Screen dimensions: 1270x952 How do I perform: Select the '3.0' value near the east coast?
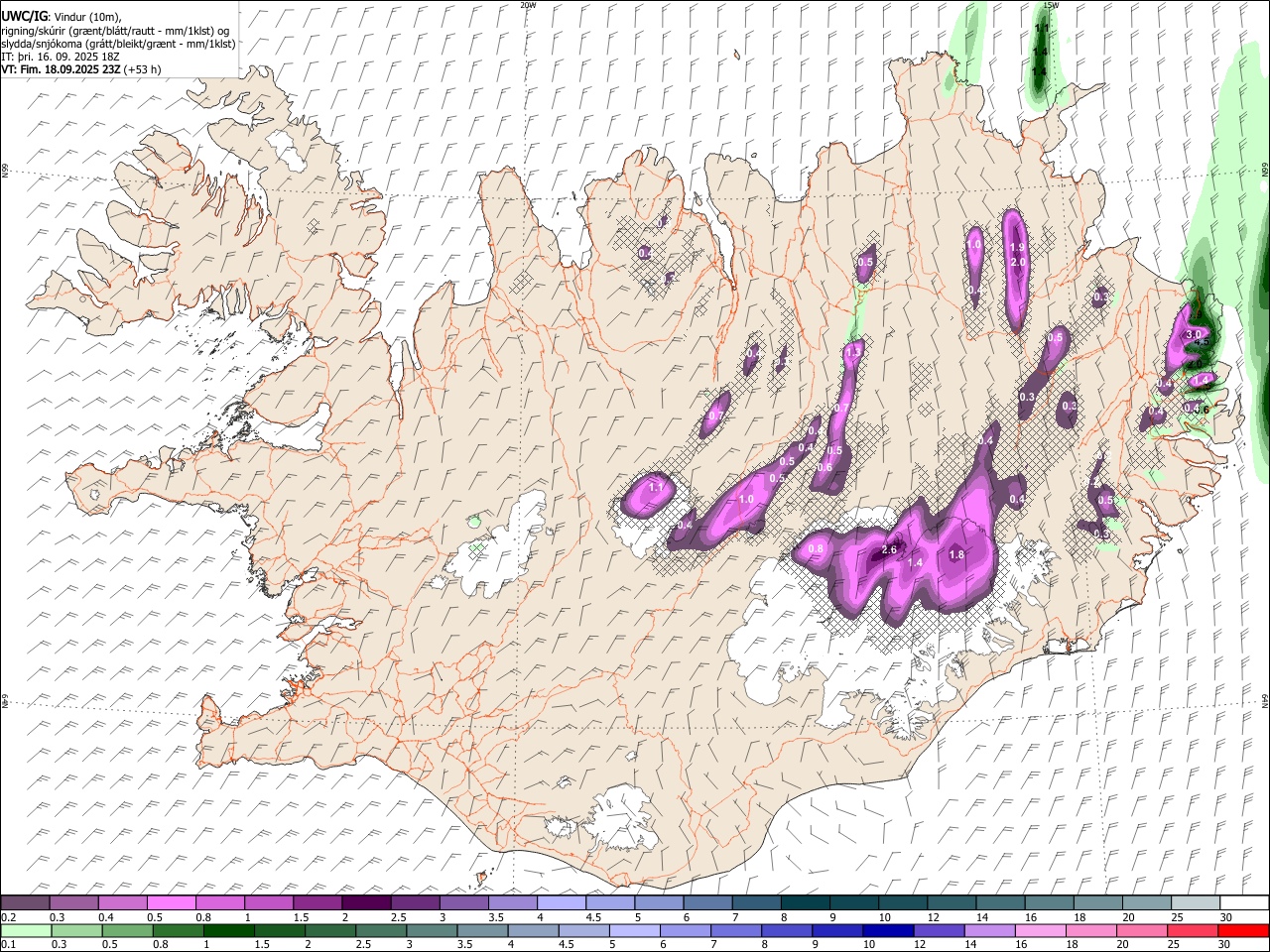[1195, 334]
